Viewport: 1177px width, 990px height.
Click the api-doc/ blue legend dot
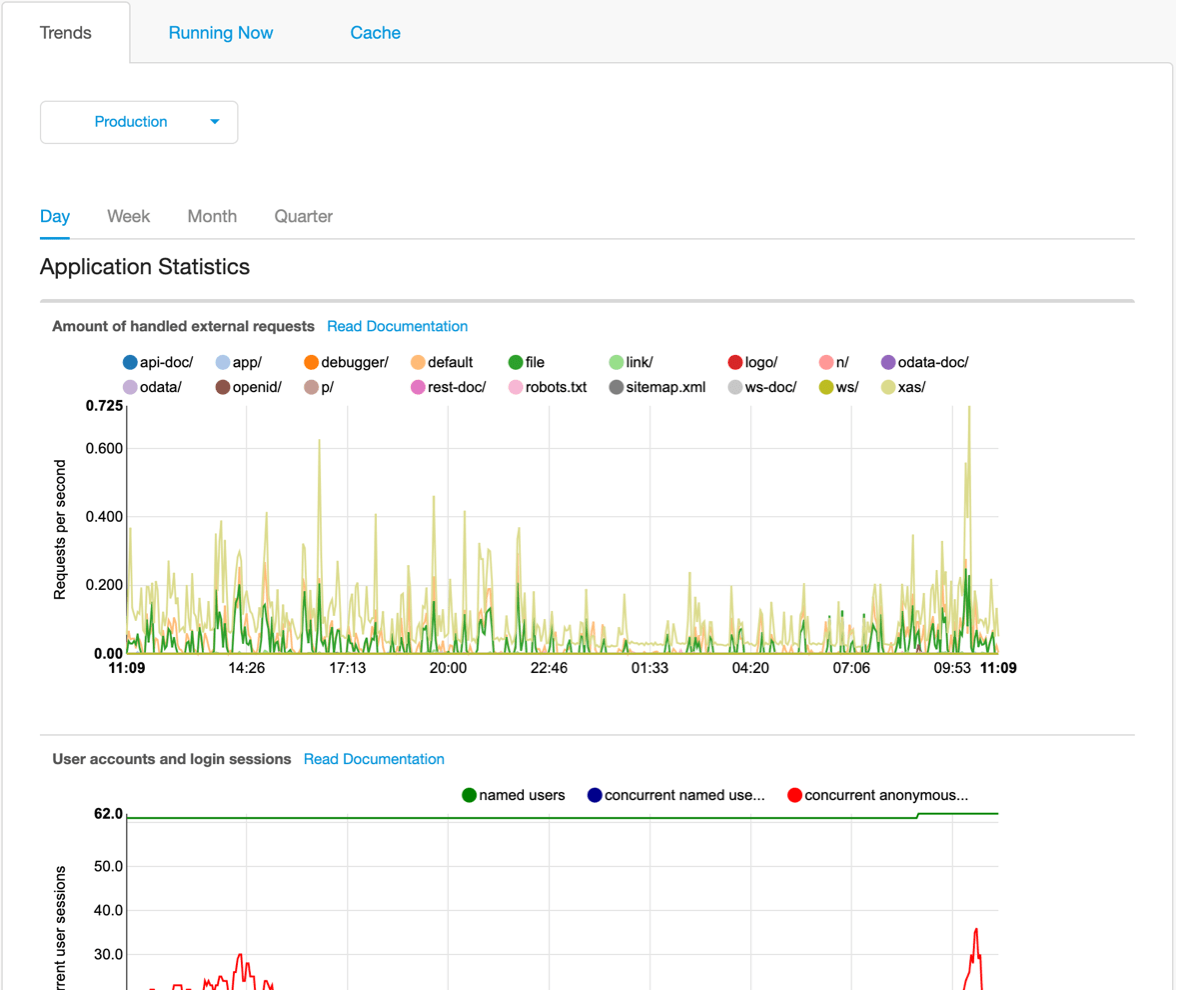(130, 363)
